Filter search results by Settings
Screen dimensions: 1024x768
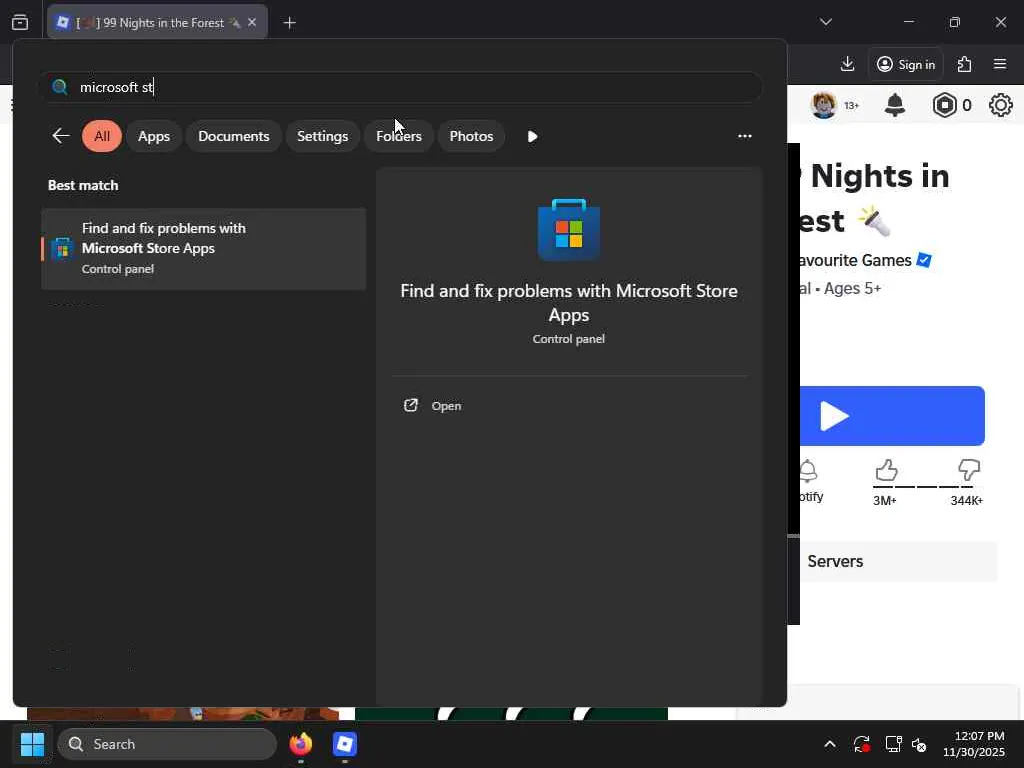click(x=323, y=136)
